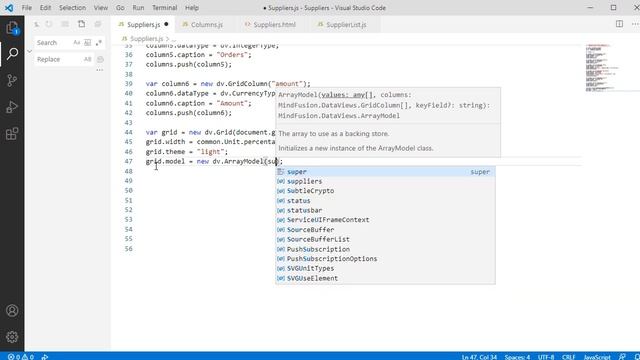Open the Source Control view
This screenshot has height=360, width=640.
(x=12, y=80)
